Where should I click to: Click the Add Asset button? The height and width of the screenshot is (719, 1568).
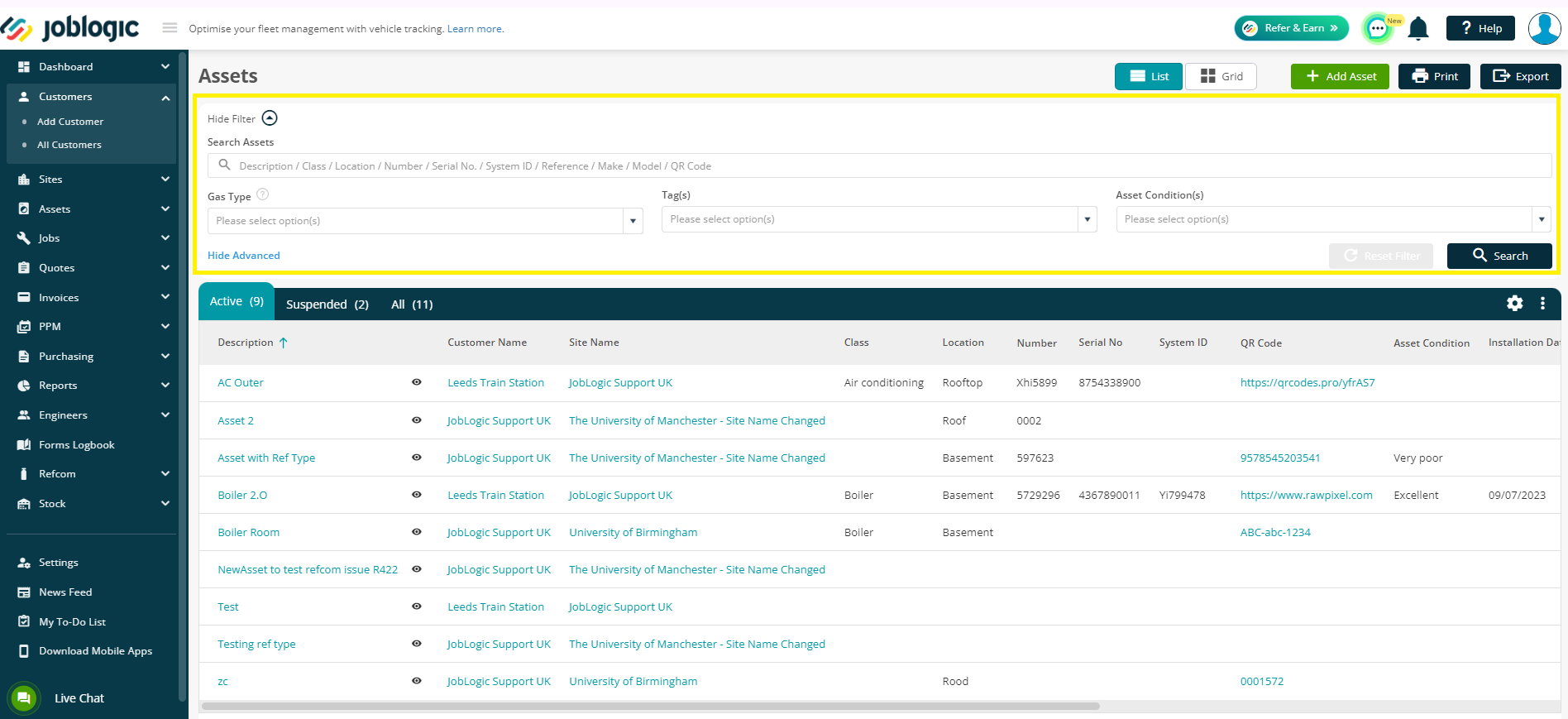[1340, 76]
